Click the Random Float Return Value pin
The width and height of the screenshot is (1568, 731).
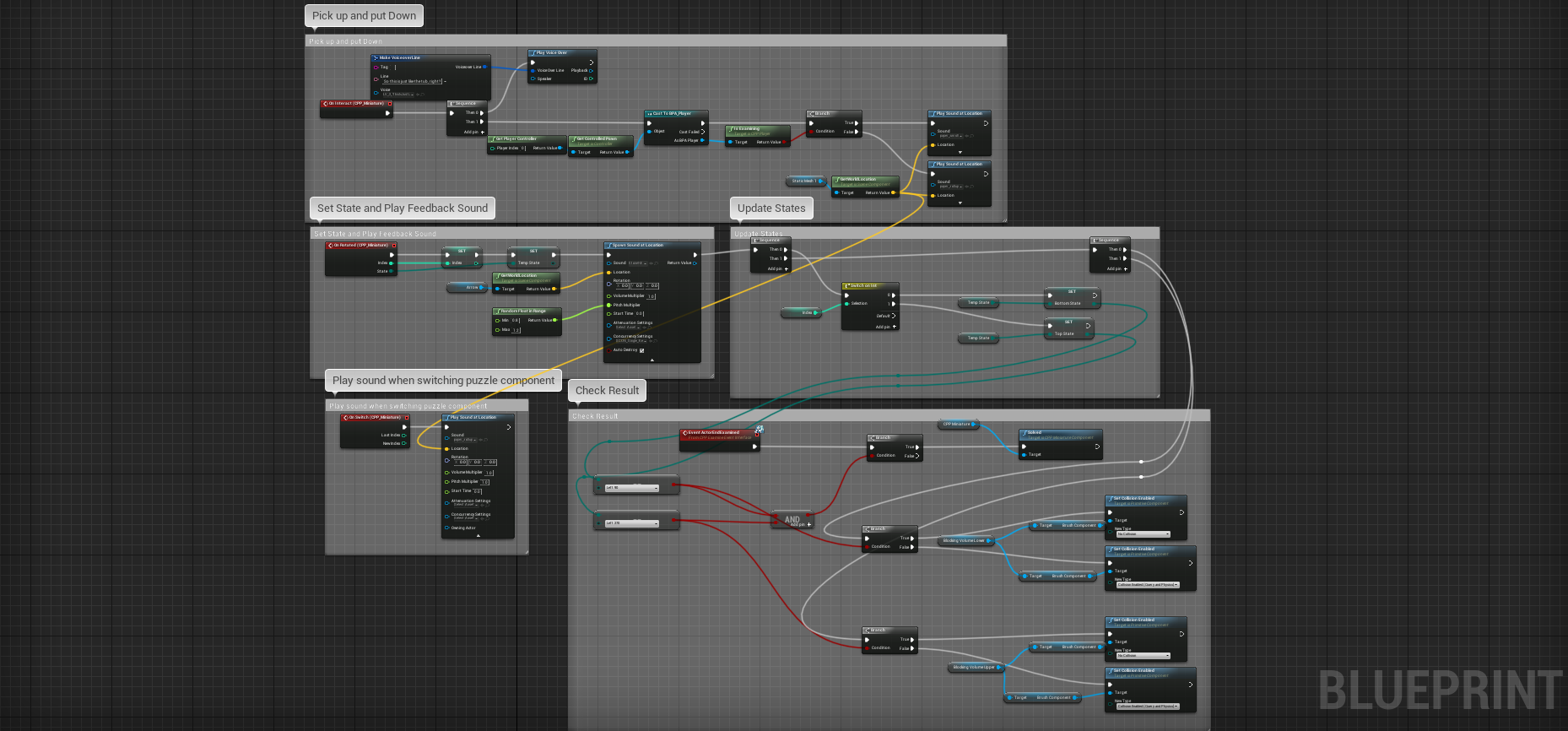pos(554,320)
